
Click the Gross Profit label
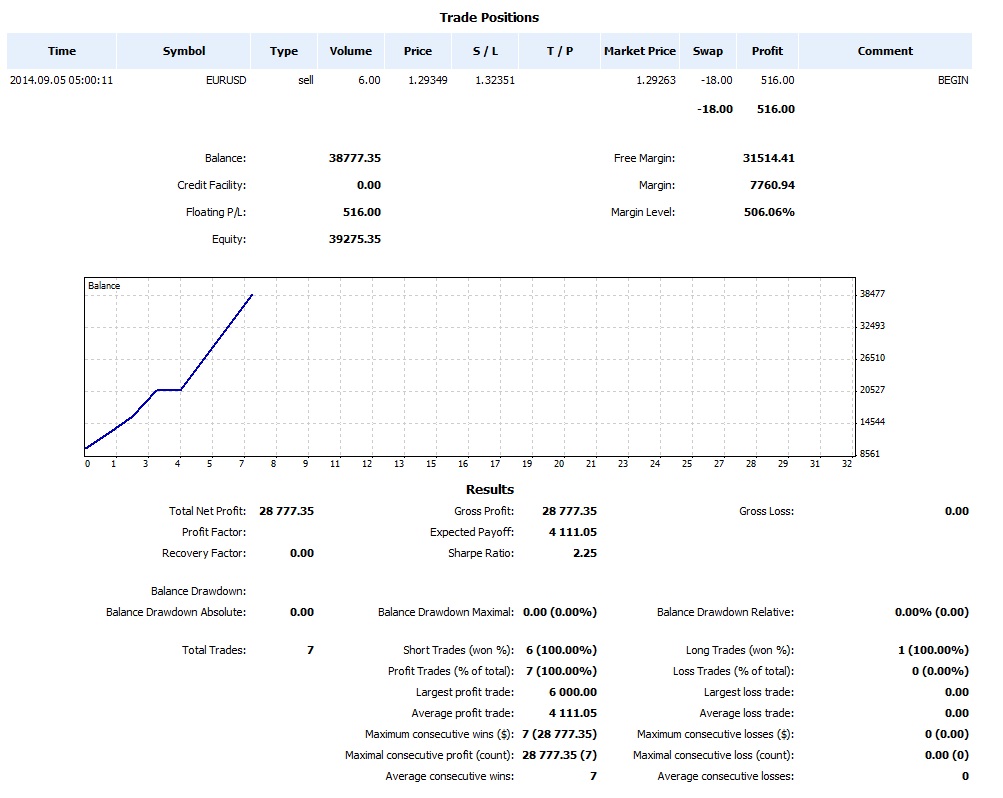(484, 512)
